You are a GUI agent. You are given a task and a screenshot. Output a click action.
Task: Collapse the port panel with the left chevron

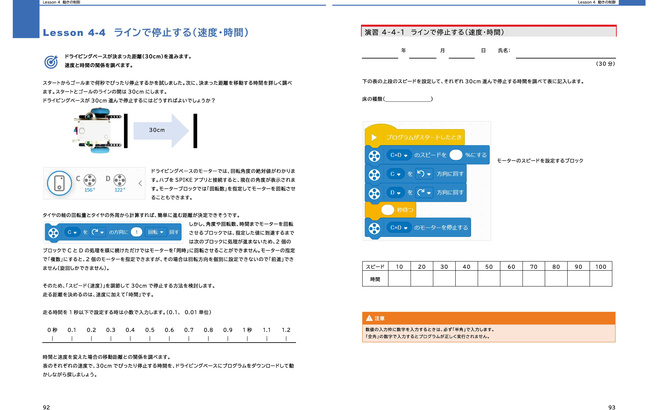(138, 182)
